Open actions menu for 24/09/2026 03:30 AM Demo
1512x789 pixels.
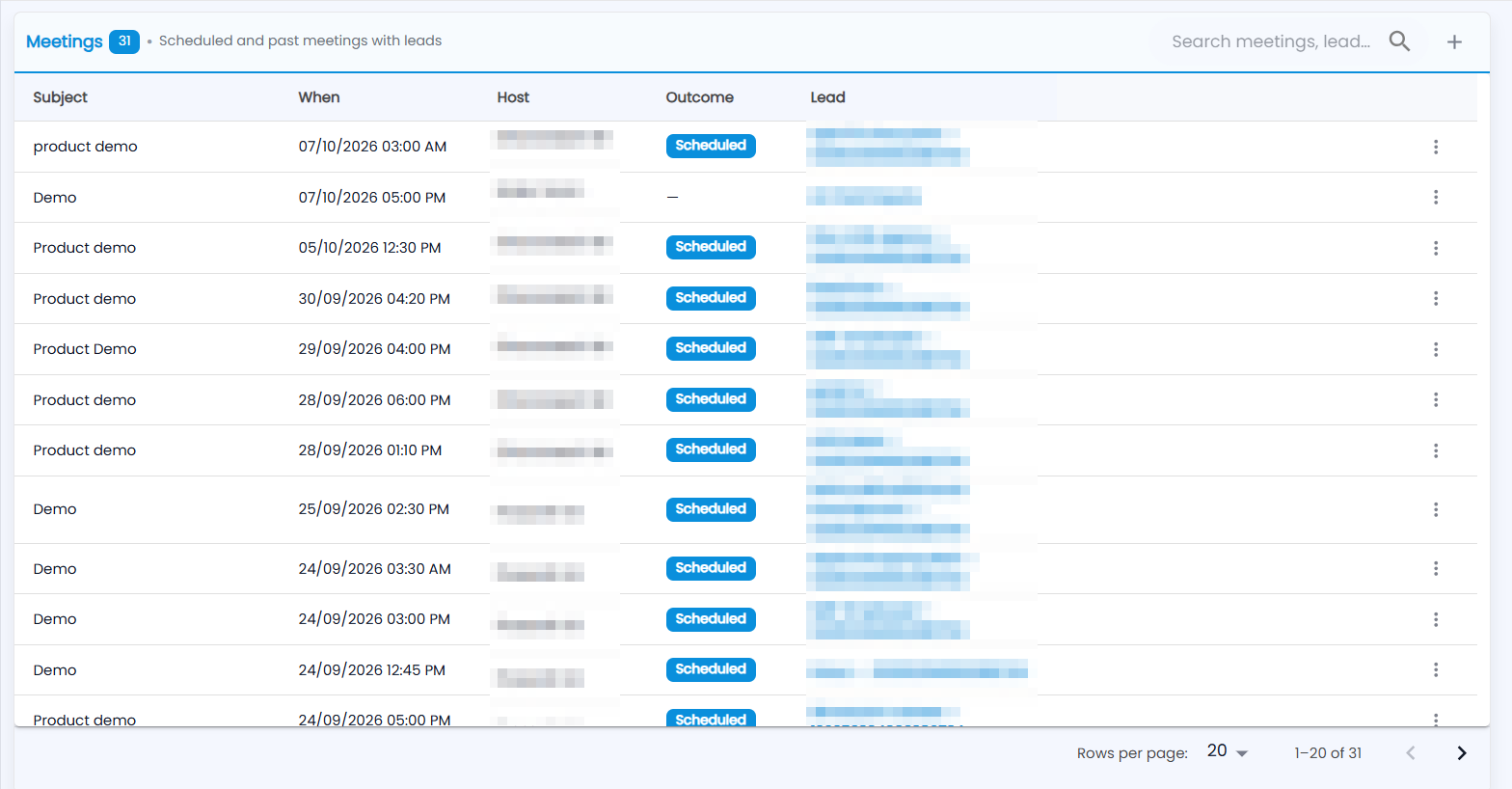[x=1436, y=568]
